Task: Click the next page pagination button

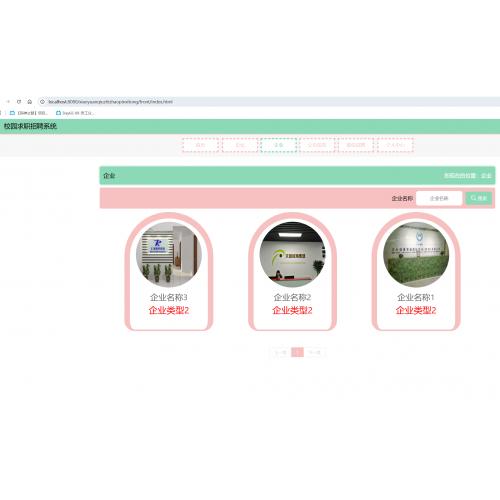Action: click(x=314, y=352)
